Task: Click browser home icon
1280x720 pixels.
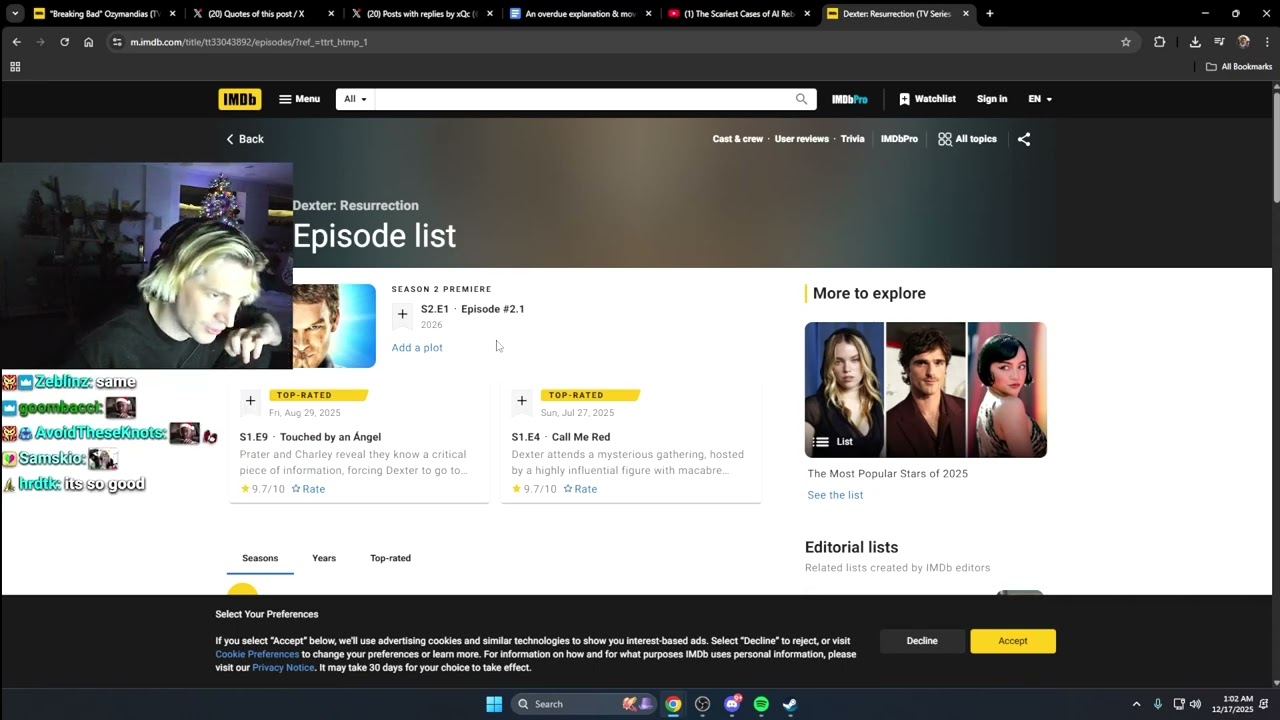Action: pyautogui.click(x=88, y=42)
